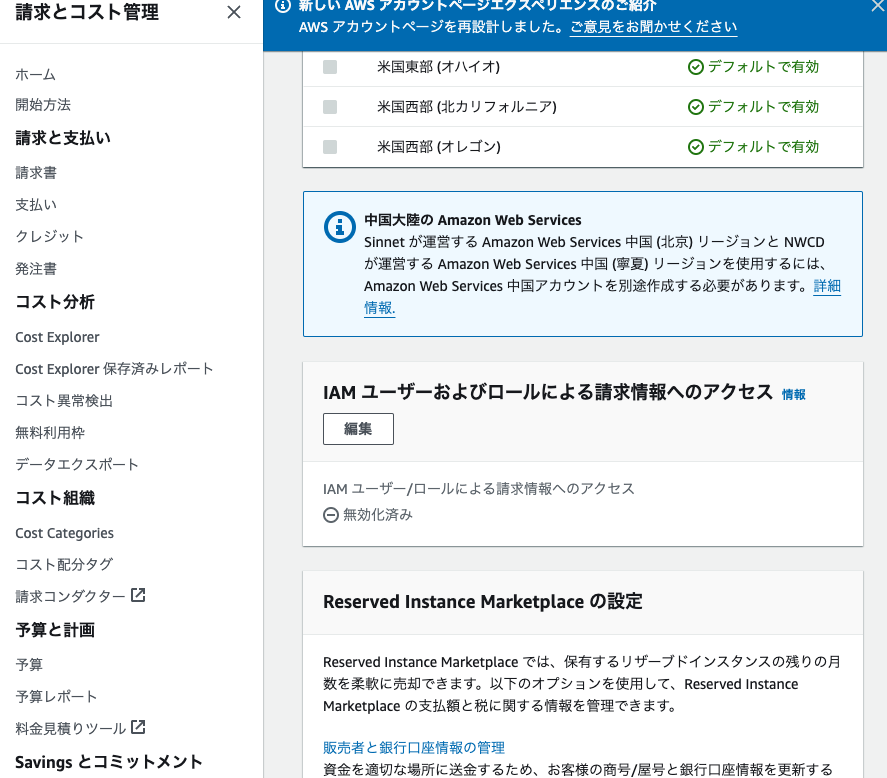Click the デフォルトで有効 status for 北カリフォルニア
The image size is (887, 778).
click(763, 107)
